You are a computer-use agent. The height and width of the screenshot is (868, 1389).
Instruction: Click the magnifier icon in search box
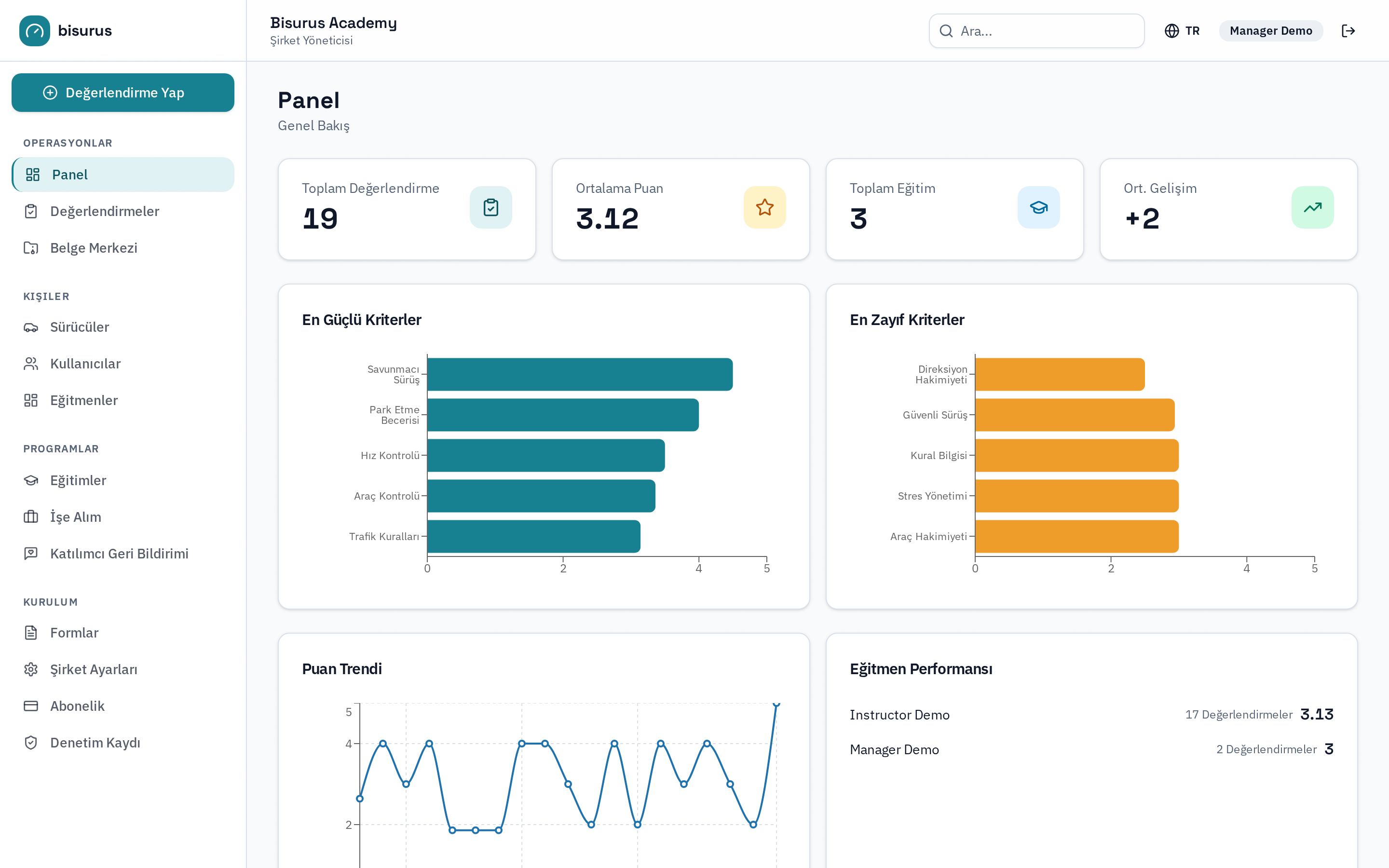tap(946, 31)
